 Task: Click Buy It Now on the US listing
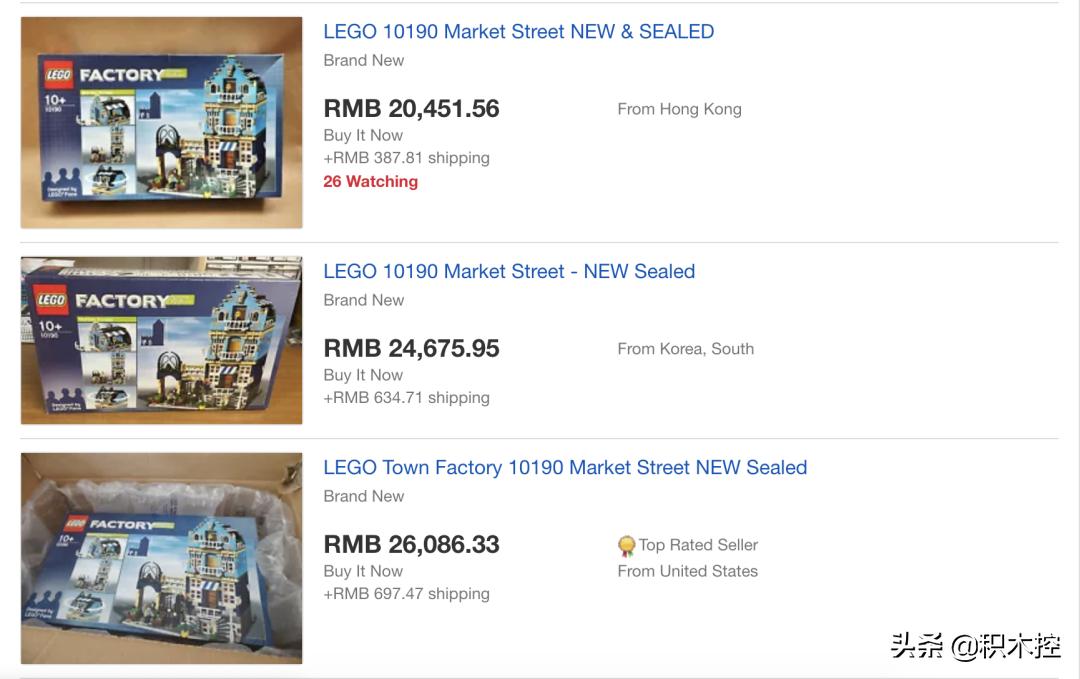coord(363,570)
